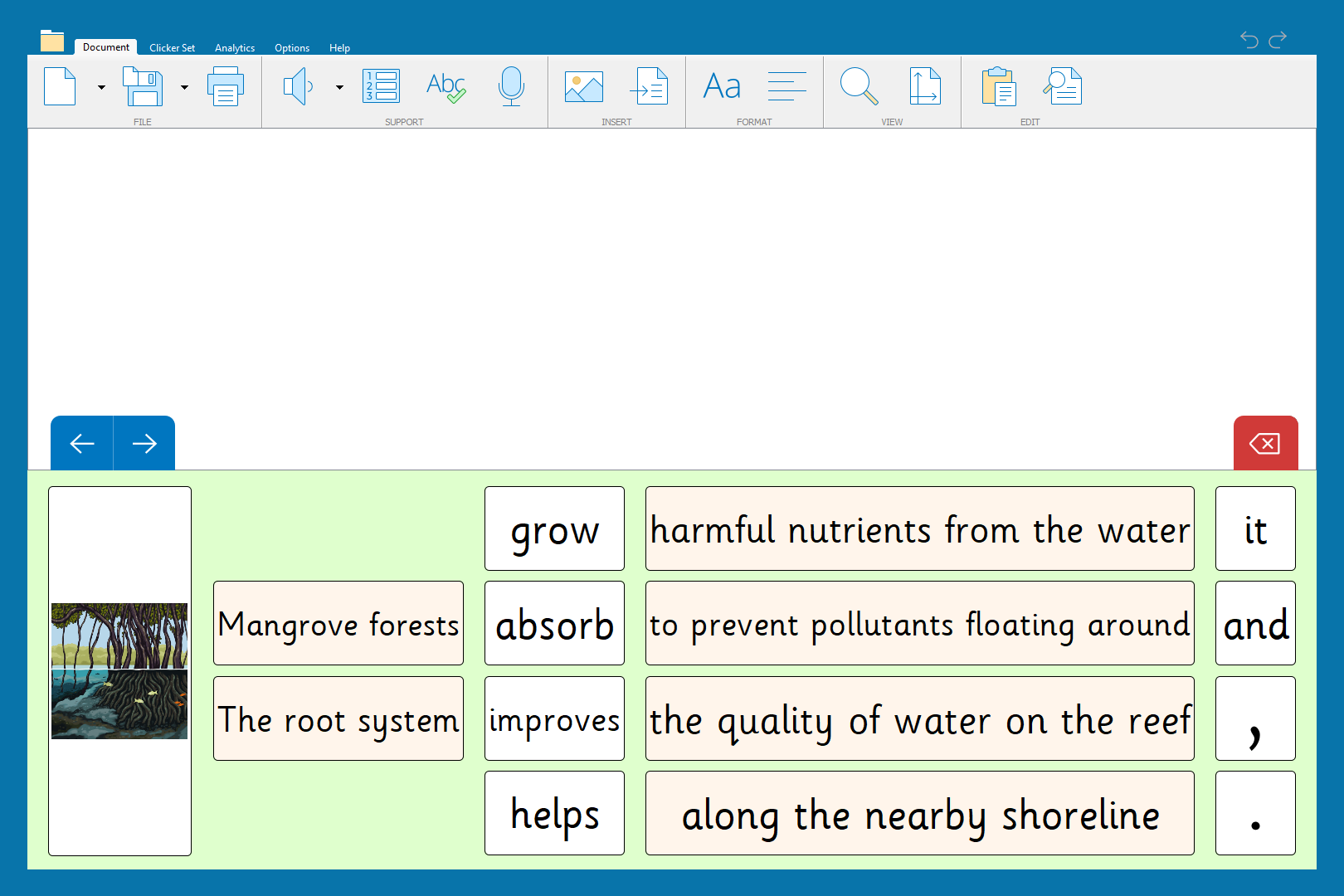The image size is (1344, 896).
Task: Click the Save document icon
Action: click(x=143, y=86)
